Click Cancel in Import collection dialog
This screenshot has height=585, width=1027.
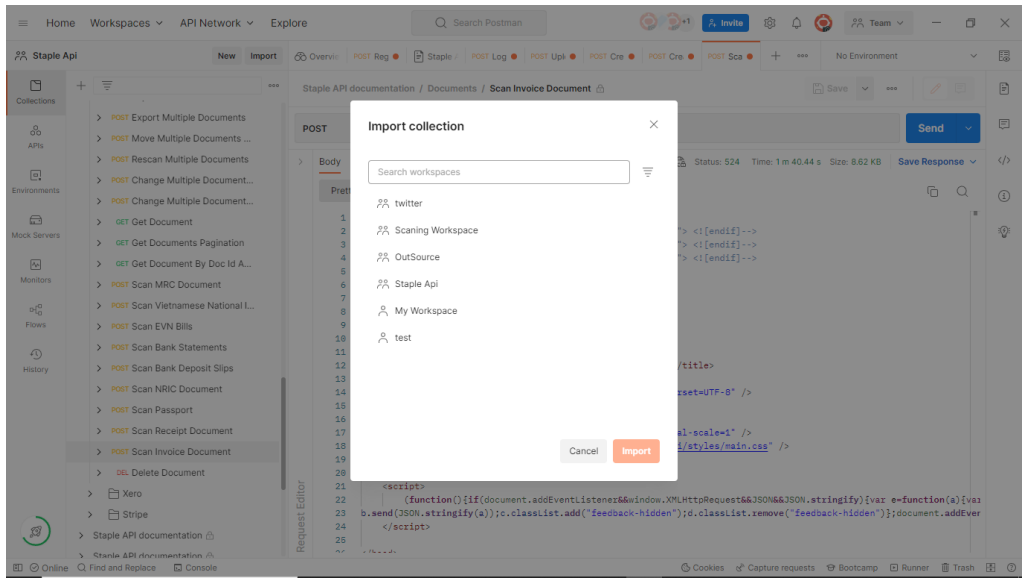[x=583, y=451]
